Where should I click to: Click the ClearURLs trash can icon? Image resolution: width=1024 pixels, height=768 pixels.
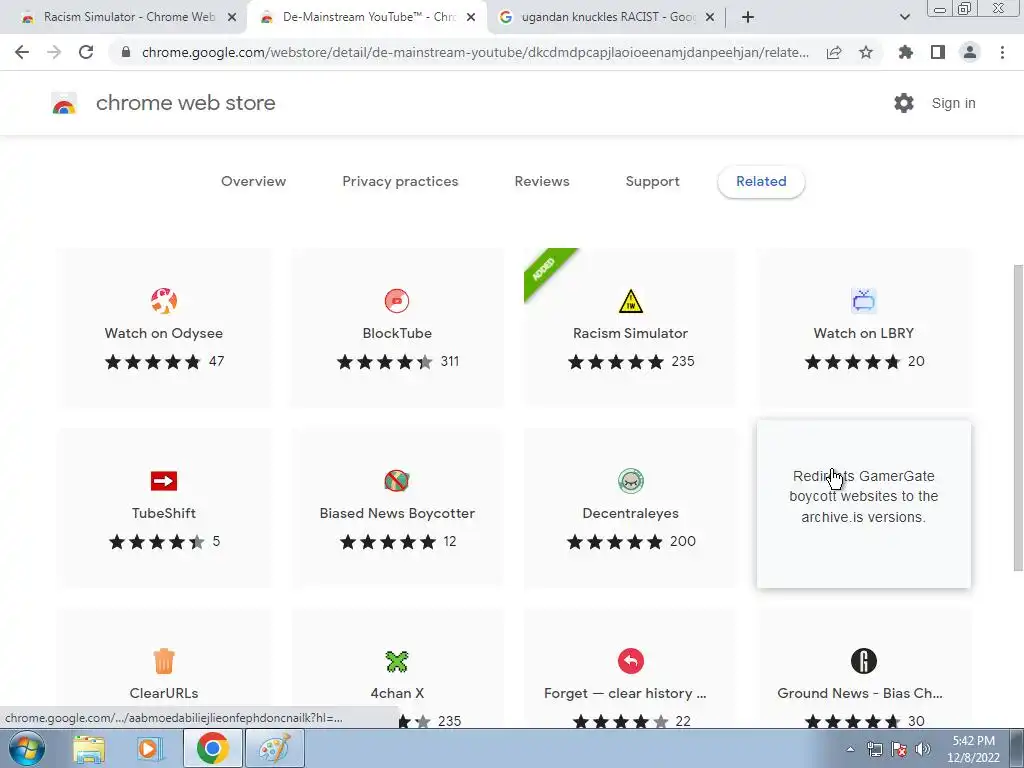pyautogui.click(x=164, y=661)
